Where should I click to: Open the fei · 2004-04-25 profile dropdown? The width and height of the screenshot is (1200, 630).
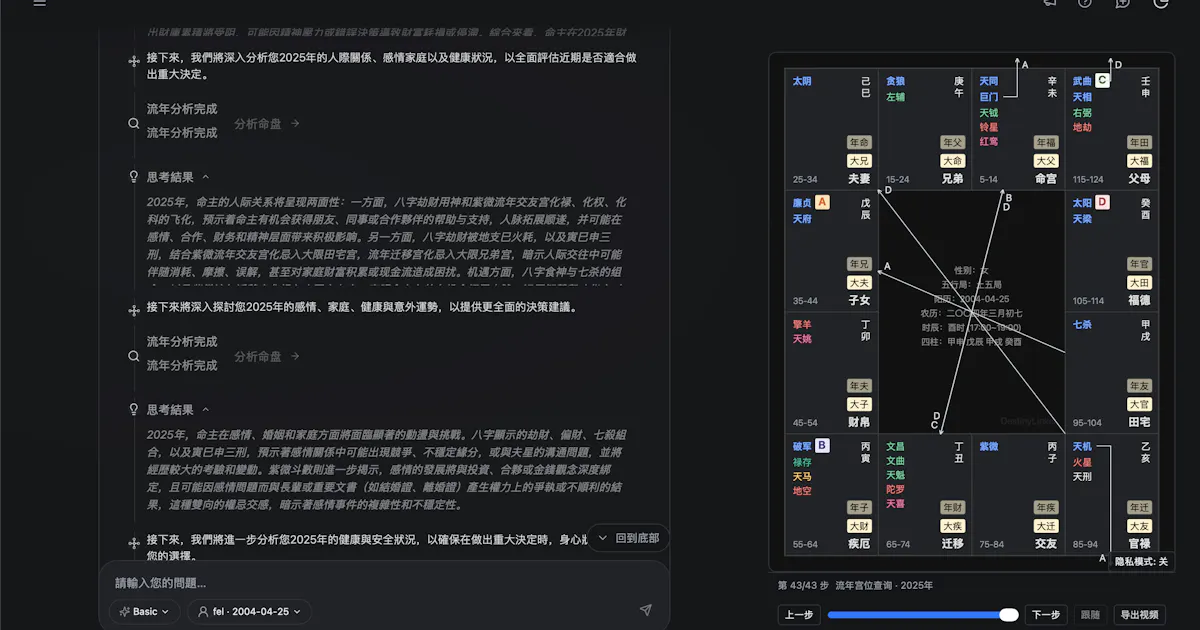tap(249, 611)
